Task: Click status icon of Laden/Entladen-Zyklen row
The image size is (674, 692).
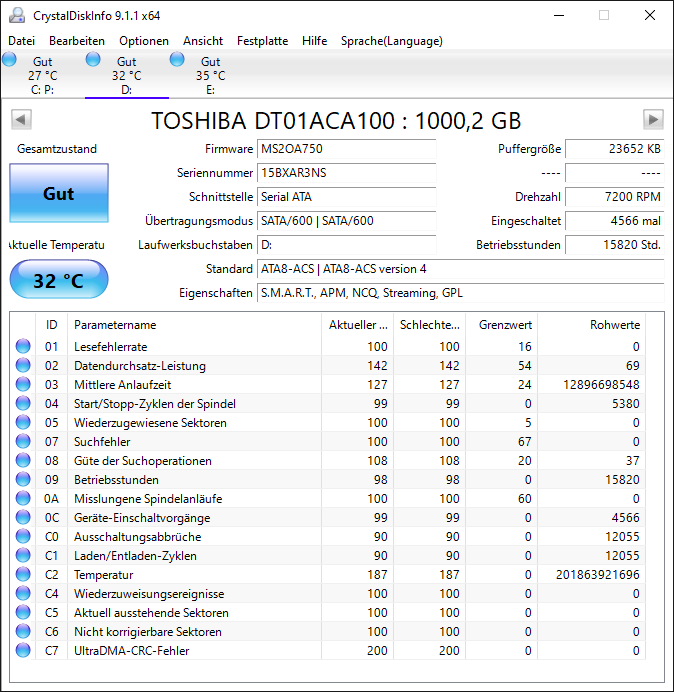Action: [x=23, y=555]
